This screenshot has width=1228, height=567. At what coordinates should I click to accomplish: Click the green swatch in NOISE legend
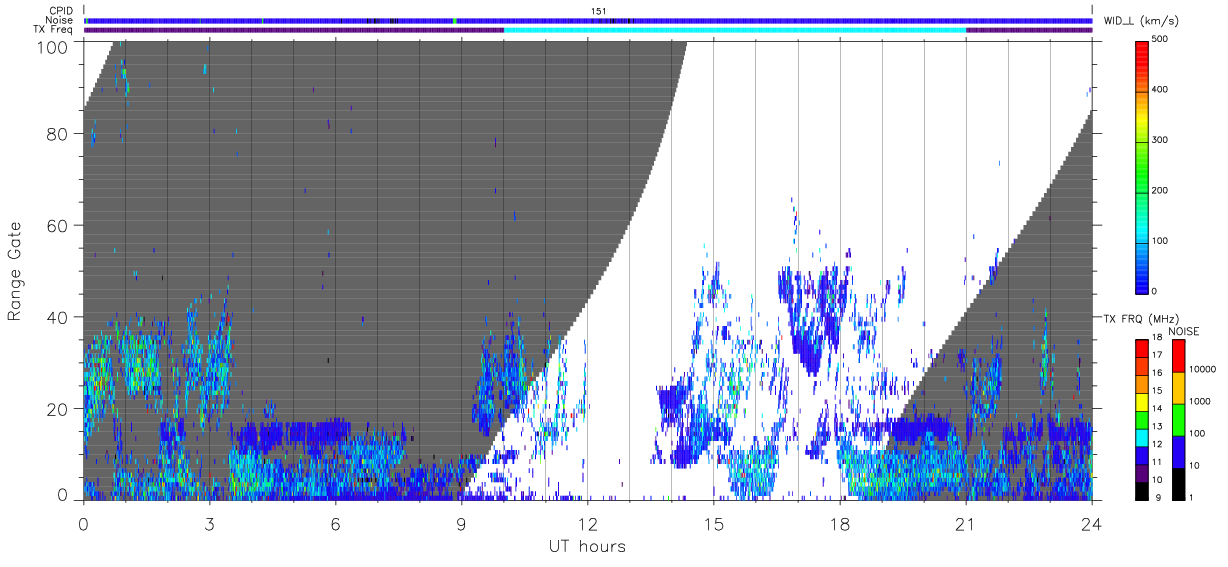click(1178, 420)
